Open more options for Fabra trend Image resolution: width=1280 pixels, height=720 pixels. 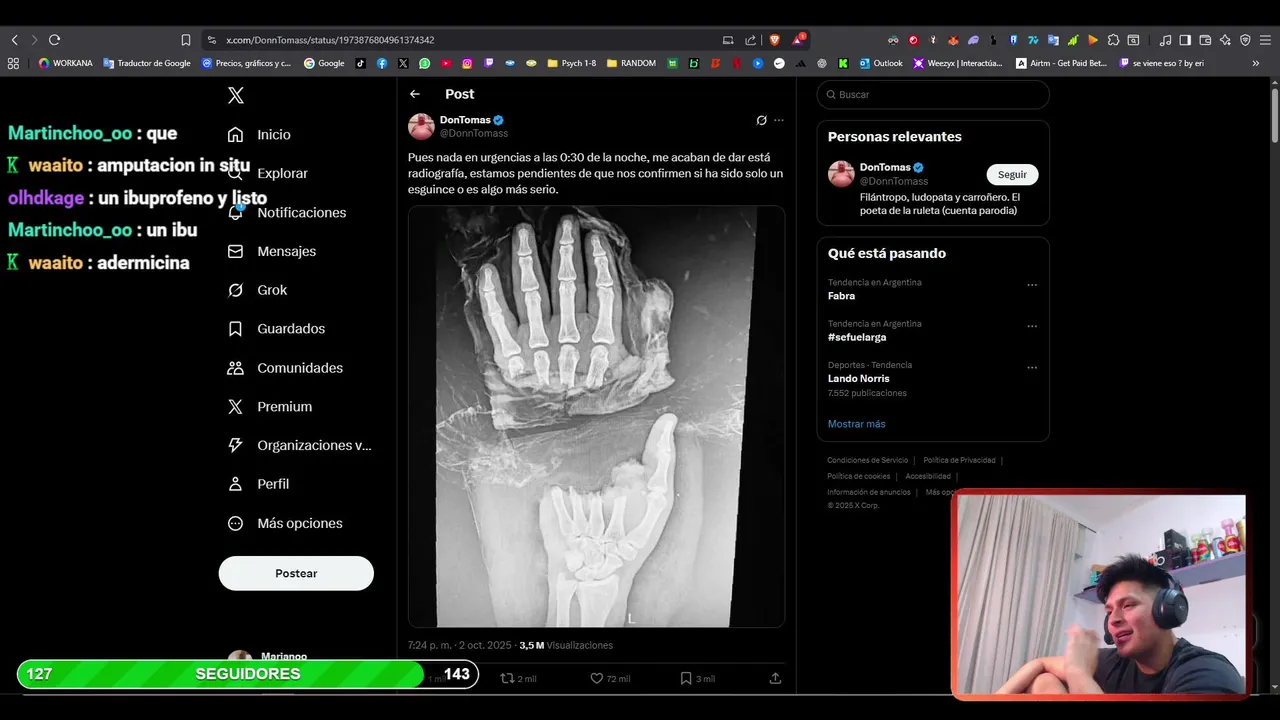(x=1032, y=285)
